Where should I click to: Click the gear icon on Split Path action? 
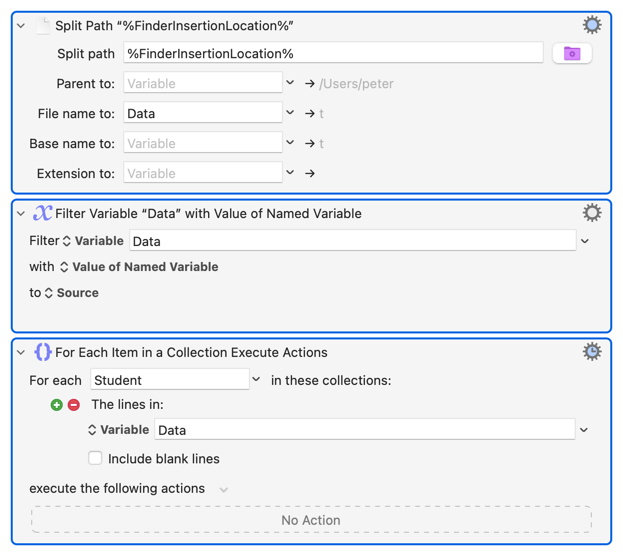(x=592, y=25)
